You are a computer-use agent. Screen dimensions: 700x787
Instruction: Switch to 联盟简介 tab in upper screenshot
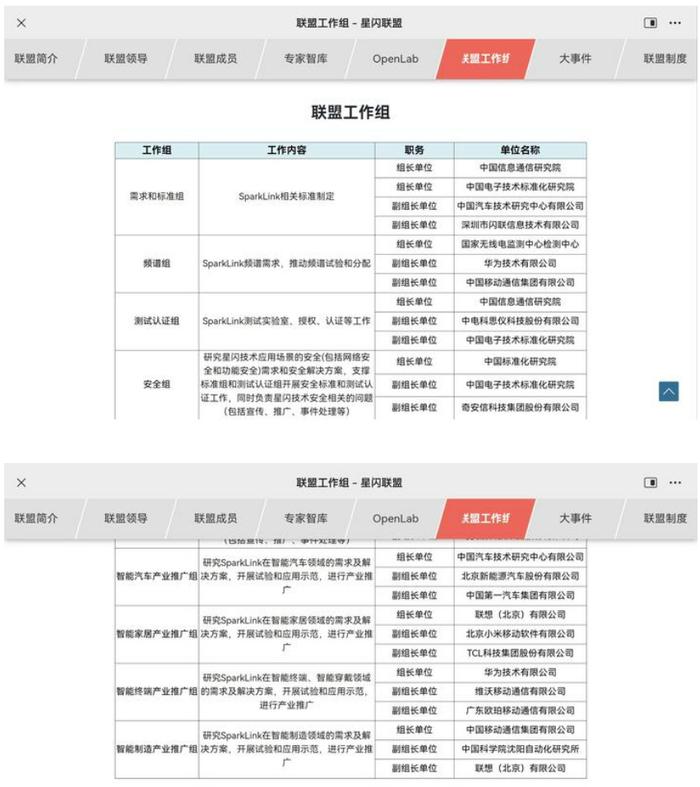point(36,59)
